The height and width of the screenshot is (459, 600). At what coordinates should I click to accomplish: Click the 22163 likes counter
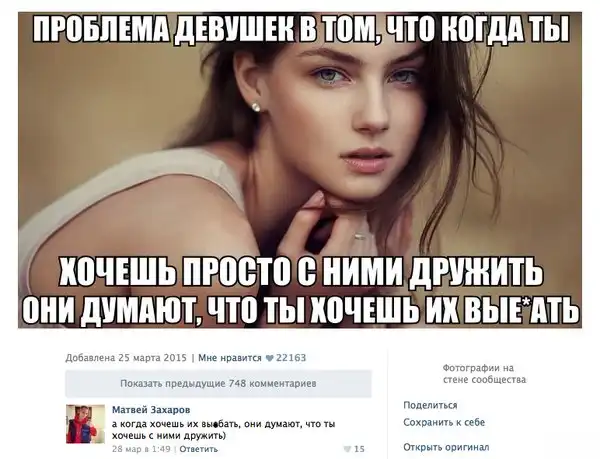coord(291,358)
